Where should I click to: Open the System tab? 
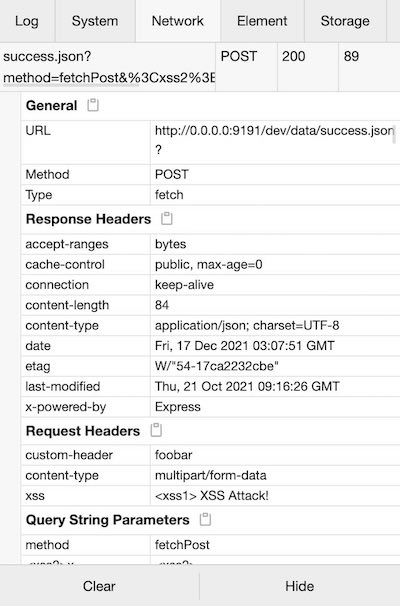(95, 21)
